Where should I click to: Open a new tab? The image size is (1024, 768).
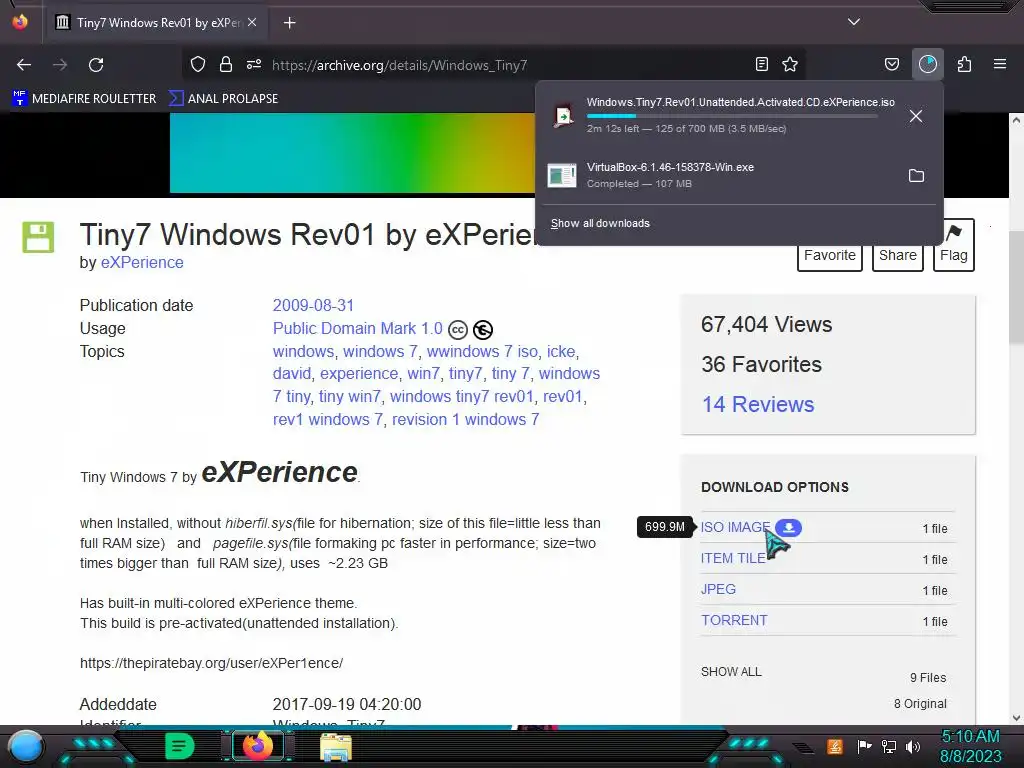(290, 23)
